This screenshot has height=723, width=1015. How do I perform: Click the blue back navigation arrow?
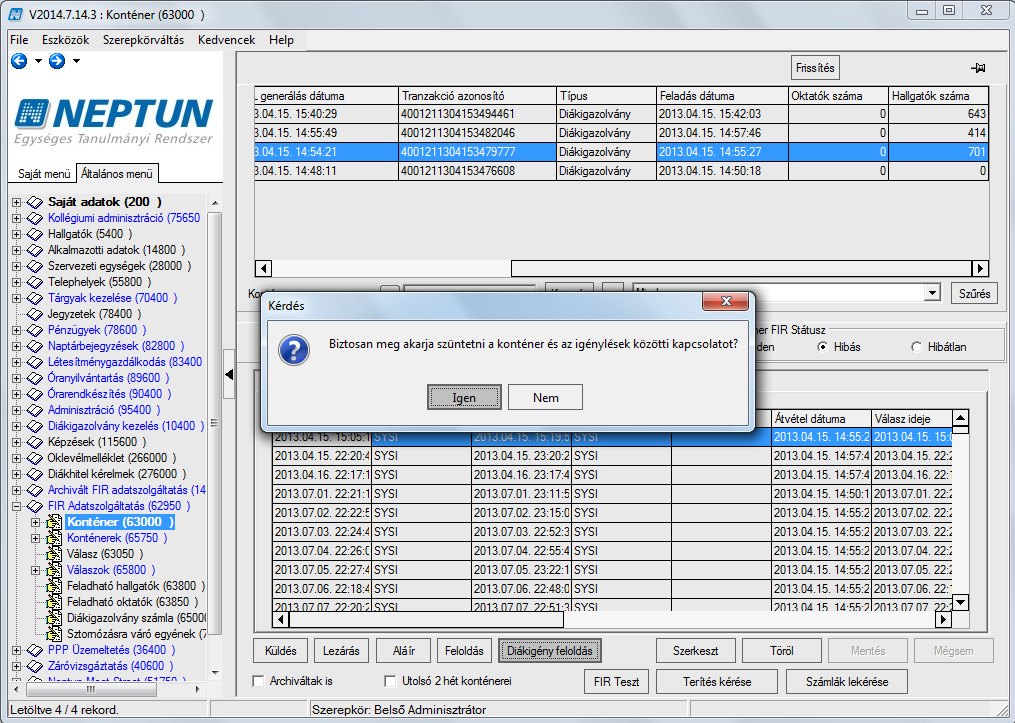(x=19, y=61)
